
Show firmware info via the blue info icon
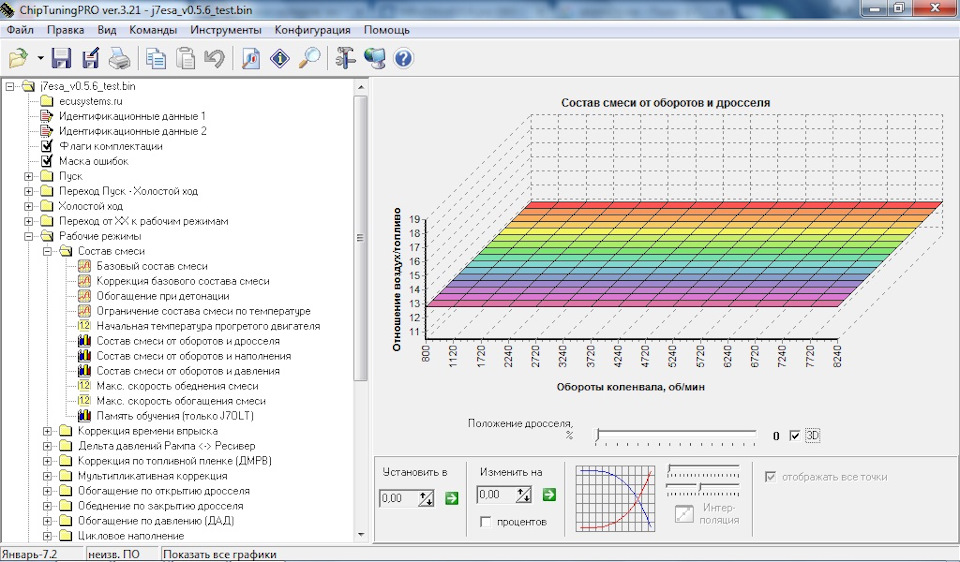point(280,59)
